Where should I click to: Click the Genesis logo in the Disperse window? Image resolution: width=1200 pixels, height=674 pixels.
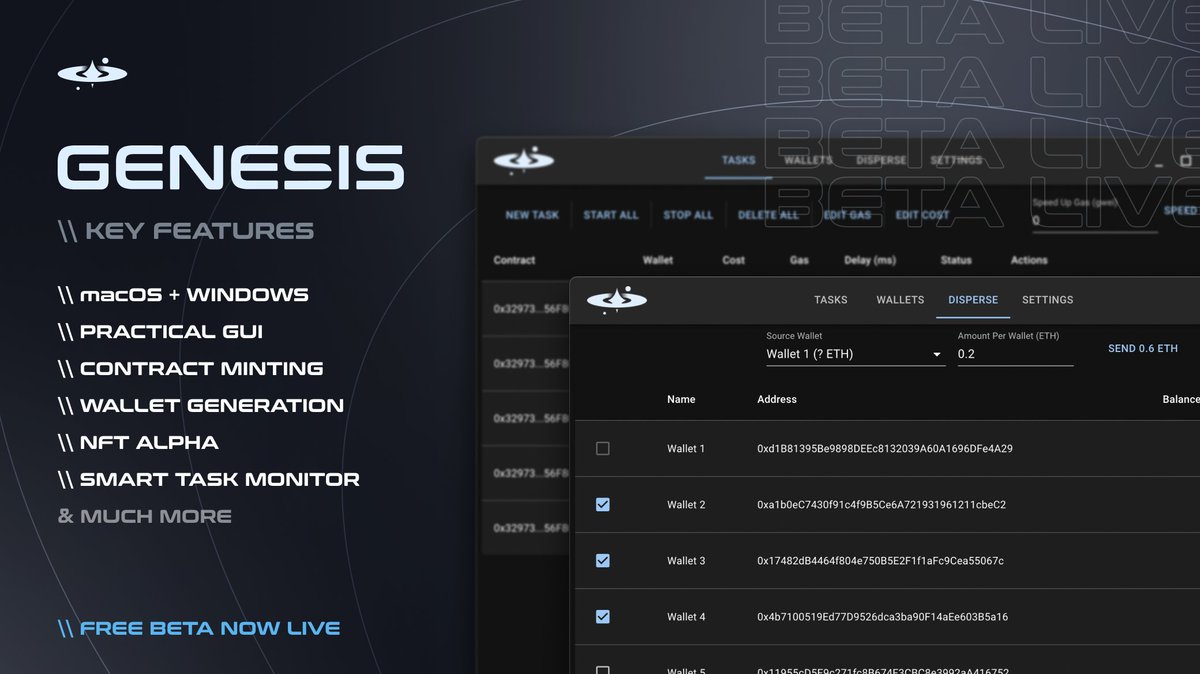[616, 299]
